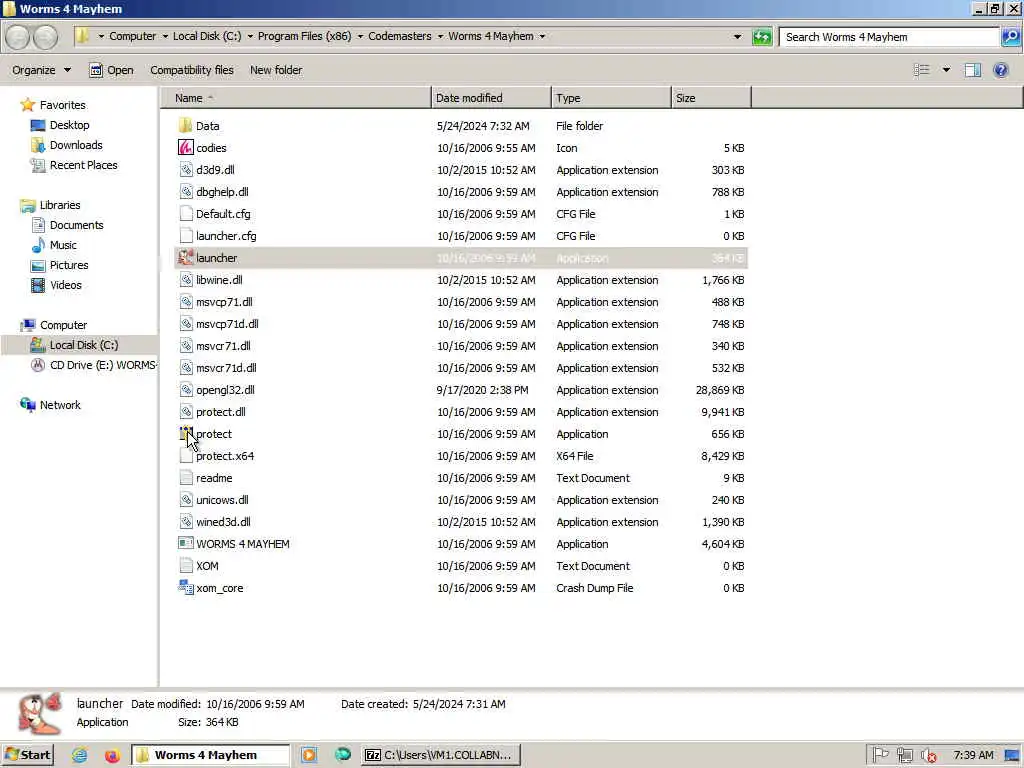Sort by the Name column header
1024x768 pixels.
(x=296, y=98)
